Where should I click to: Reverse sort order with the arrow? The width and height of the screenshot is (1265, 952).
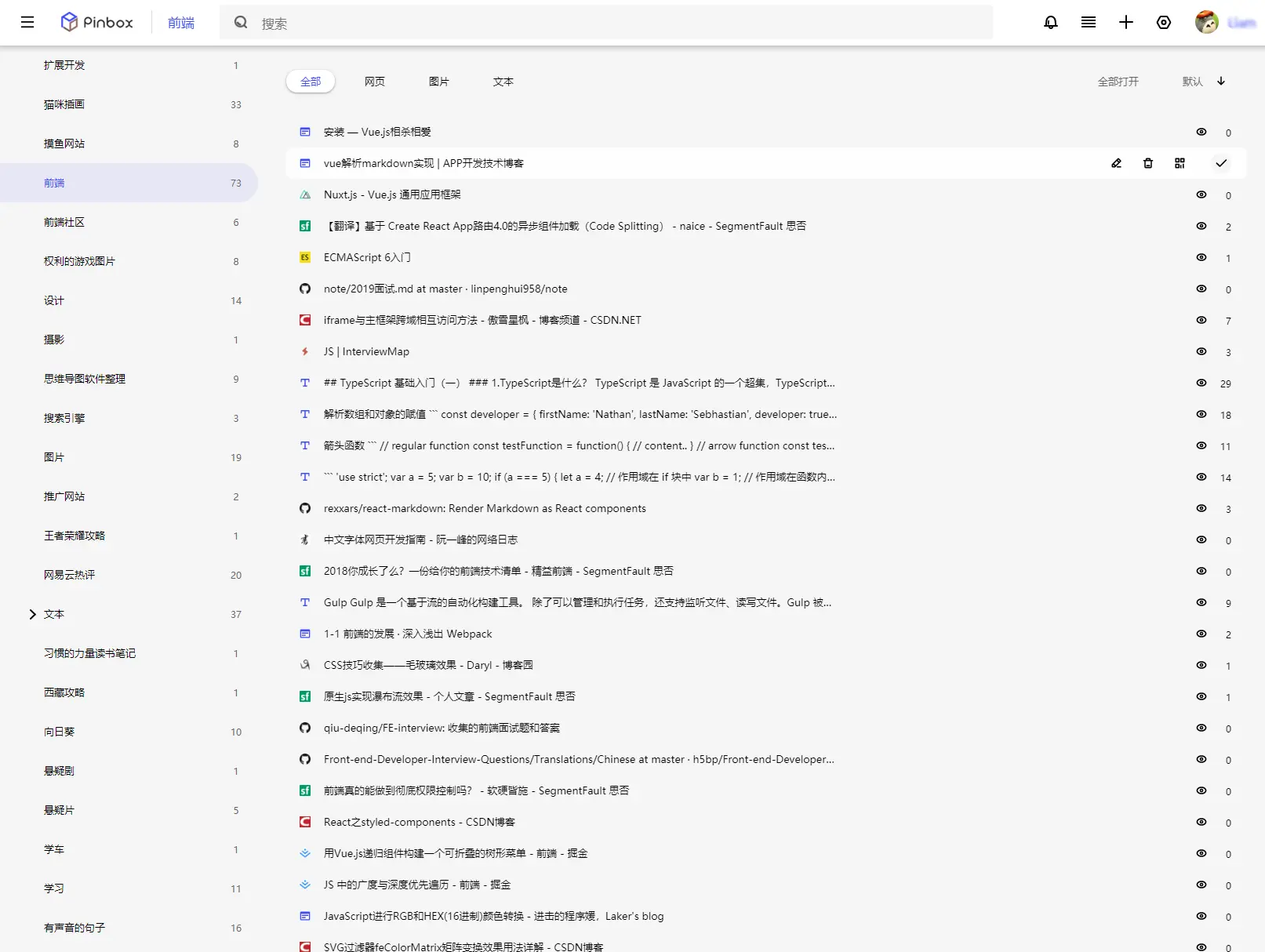[x=1221, y=82]
